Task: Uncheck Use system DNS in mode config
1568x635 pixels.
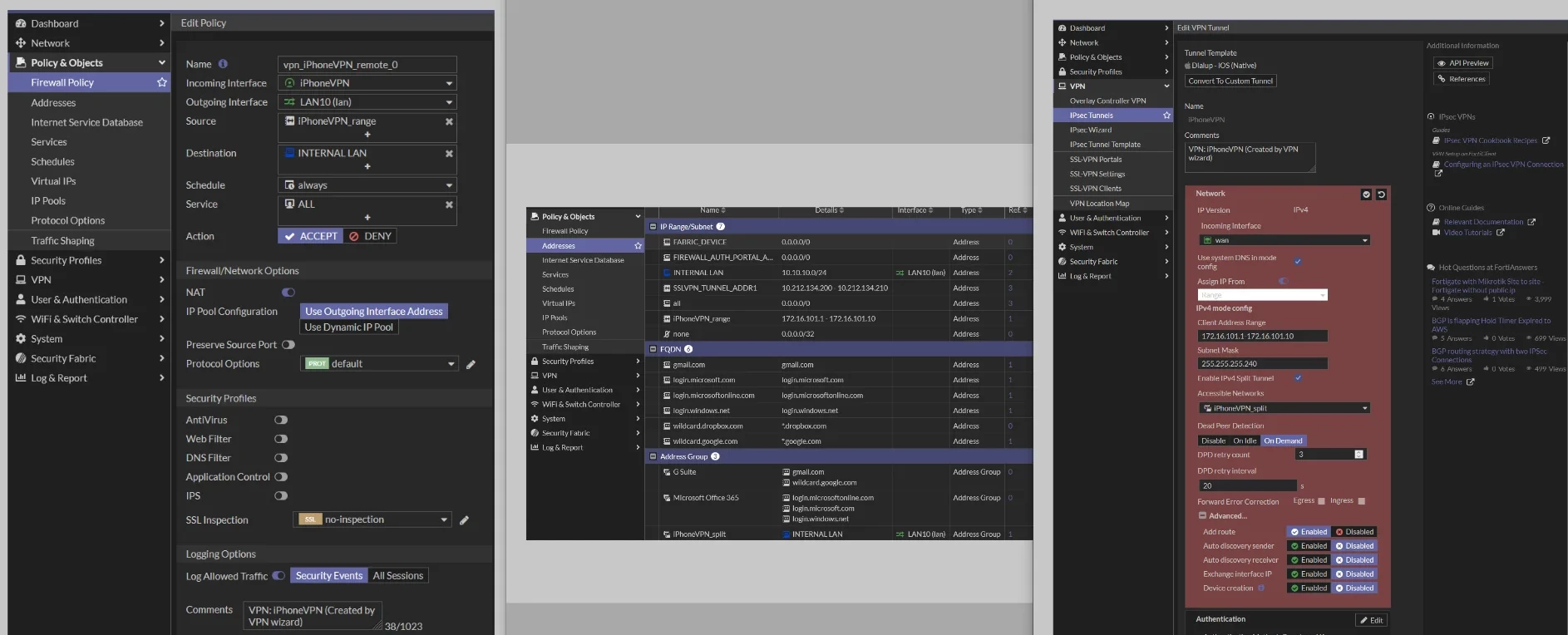Action: click(x=1298, y=262)
